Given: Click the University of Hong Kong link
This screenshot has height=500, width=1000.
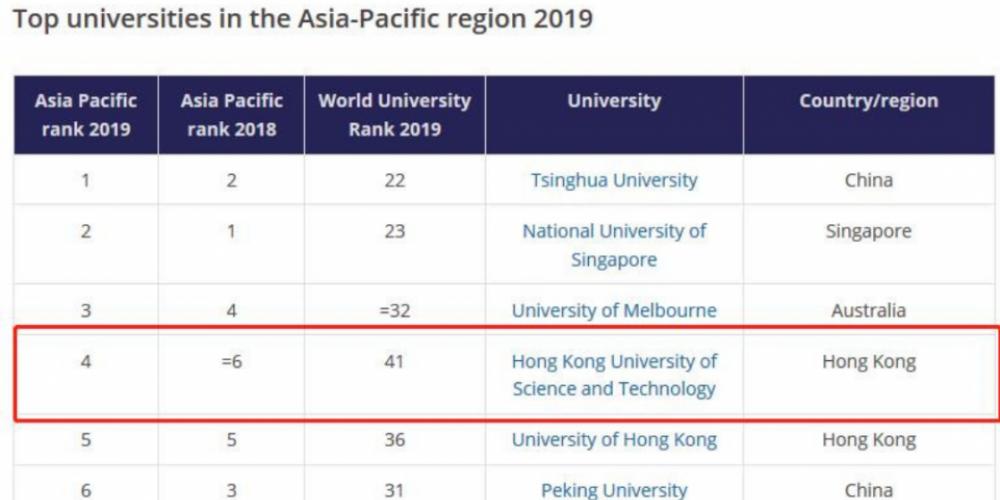Looking at the screenshot, I should coord(614,440).
